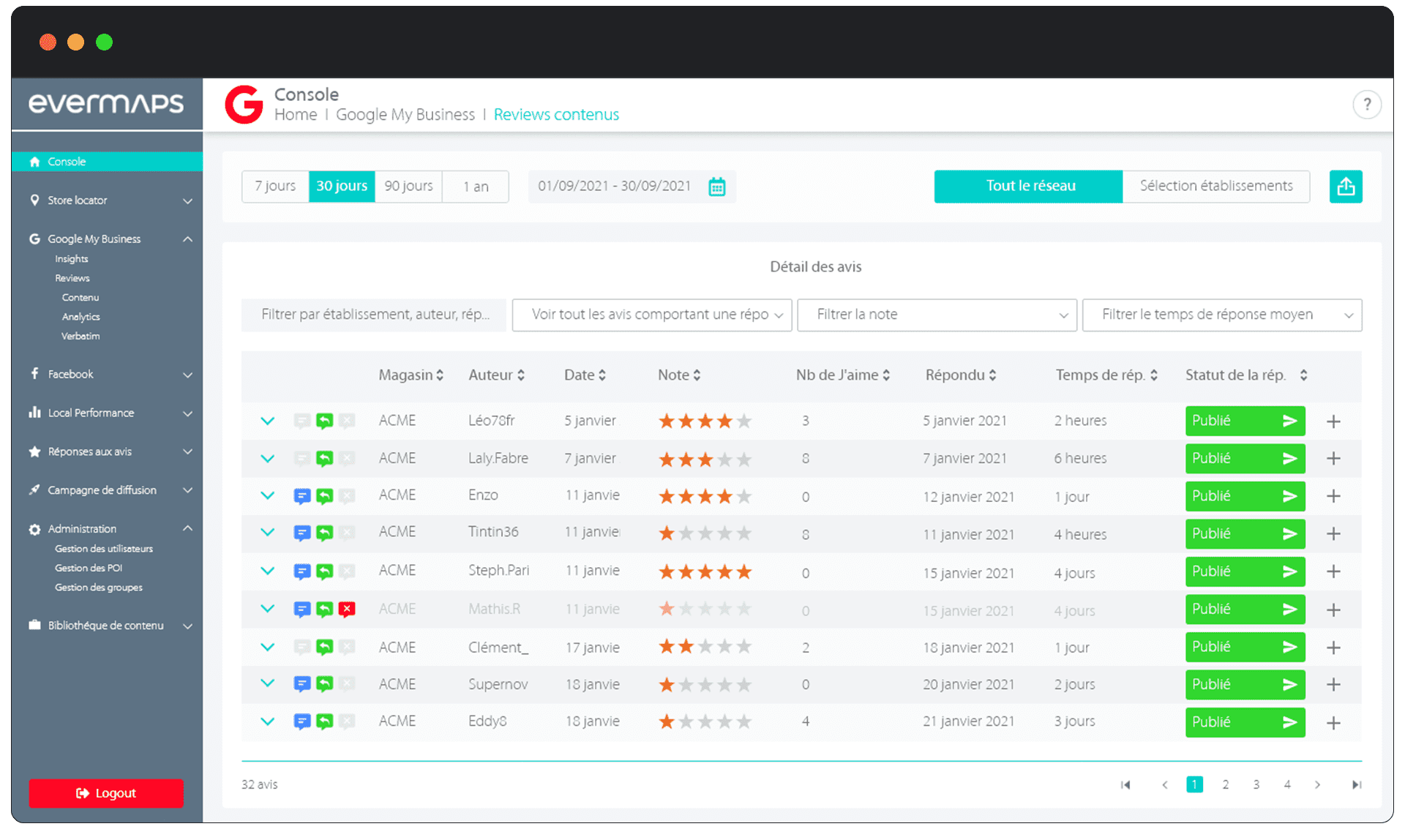The image size is (1405, 840).
Task: Click the red delete icon on Mathis.R's review
Action: click(x=348, y=609)
